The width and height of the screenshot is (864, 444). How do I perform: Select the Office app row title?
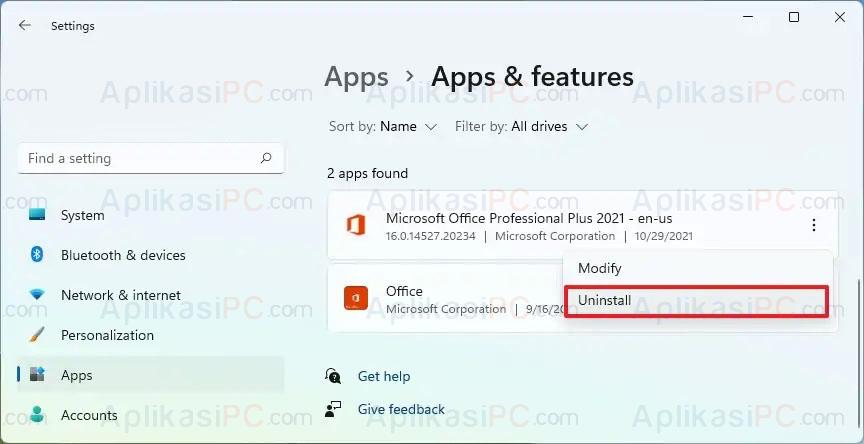404,291
